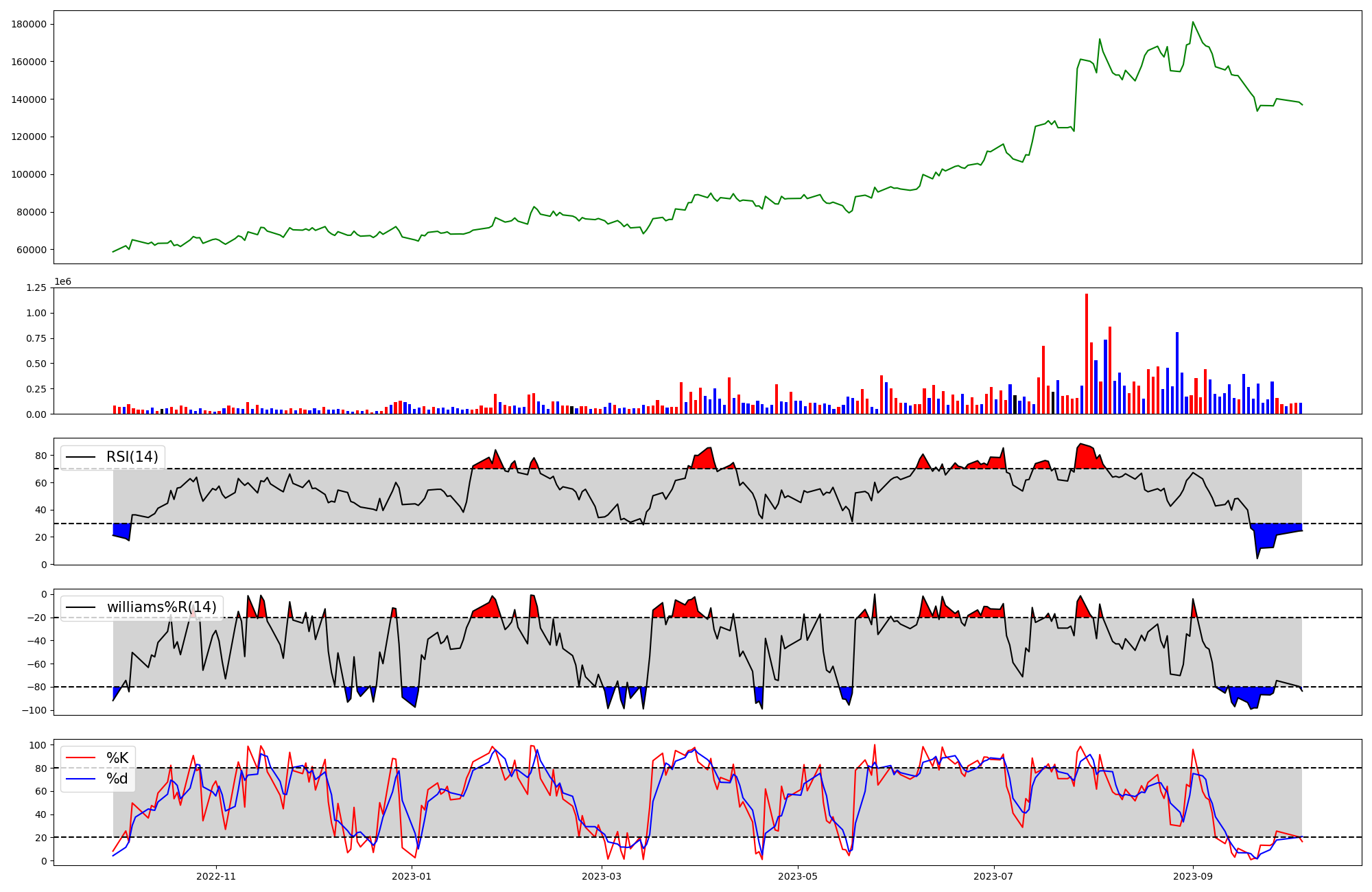Click the 2023-09 x-axis date label

(x=1193, y=876)
